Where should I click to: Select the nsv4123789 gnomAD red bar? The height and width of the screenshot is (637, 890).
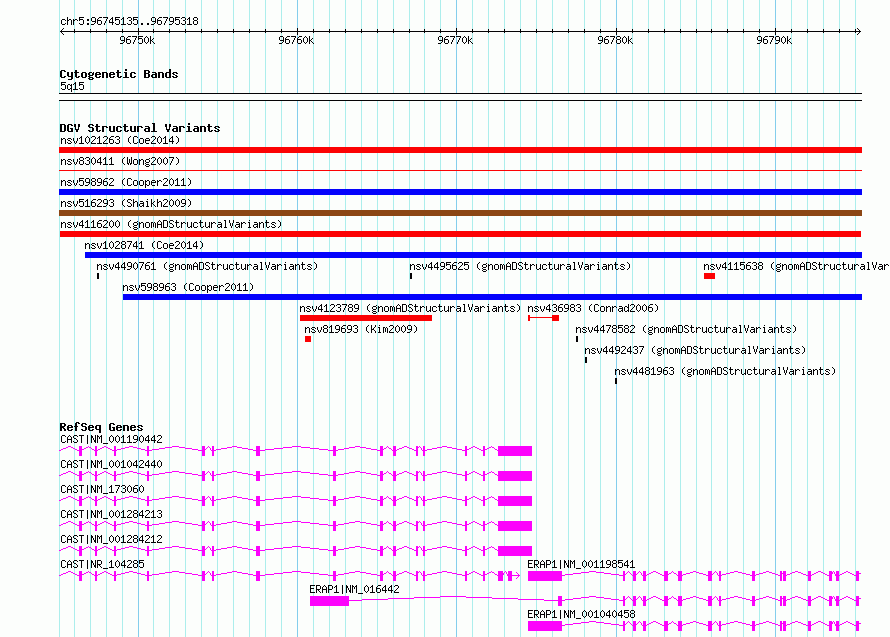[x=366, y=318]
